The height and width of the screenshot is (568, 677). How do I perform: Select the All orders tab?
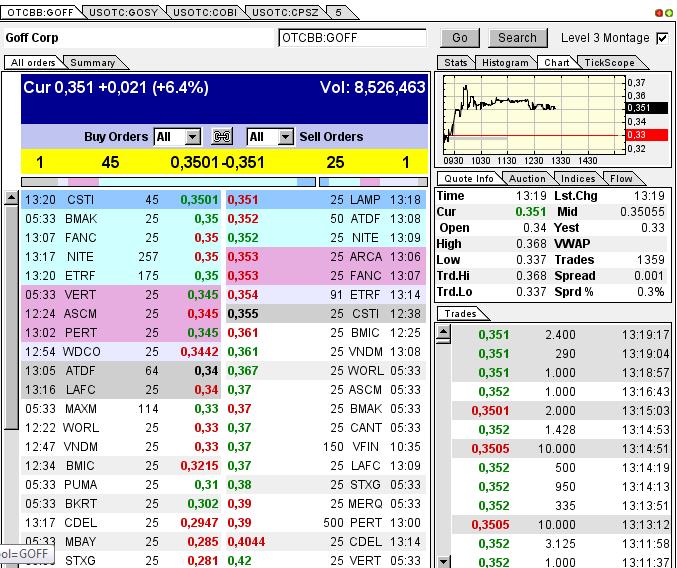(x=33, y=63)
